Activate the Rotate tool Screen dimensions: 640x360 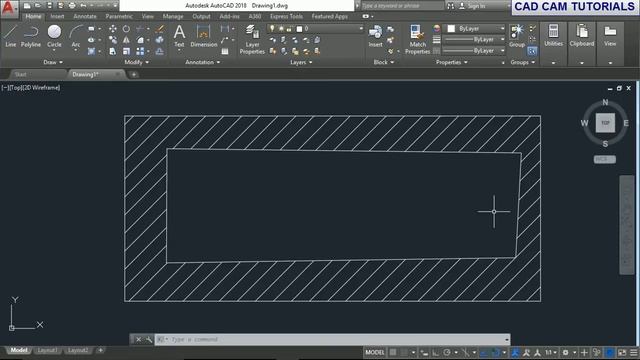point(126,29)
